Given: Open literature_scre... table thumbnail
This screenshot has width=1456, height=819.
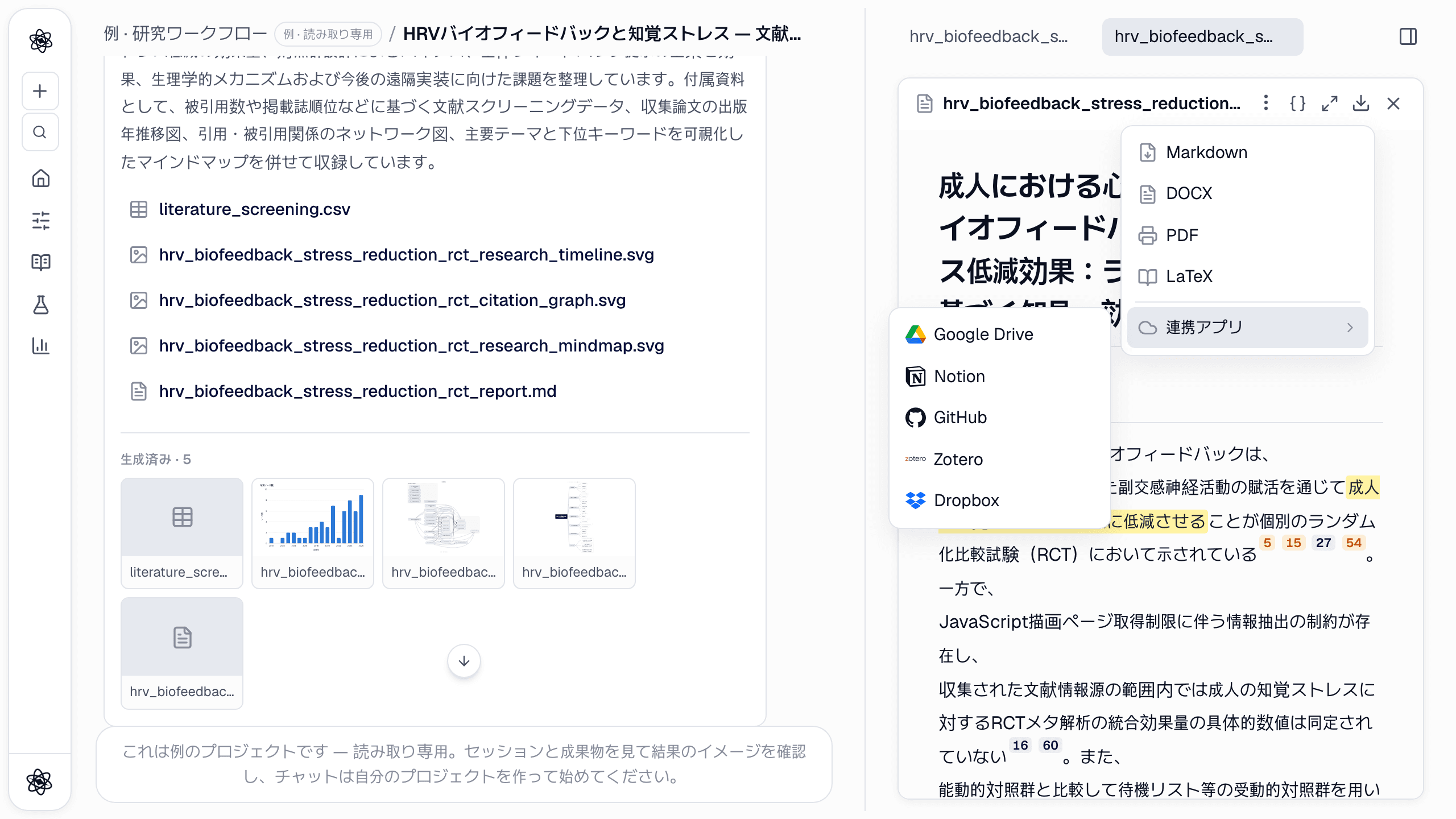Looking at the screenshot, I should [182, 533].
